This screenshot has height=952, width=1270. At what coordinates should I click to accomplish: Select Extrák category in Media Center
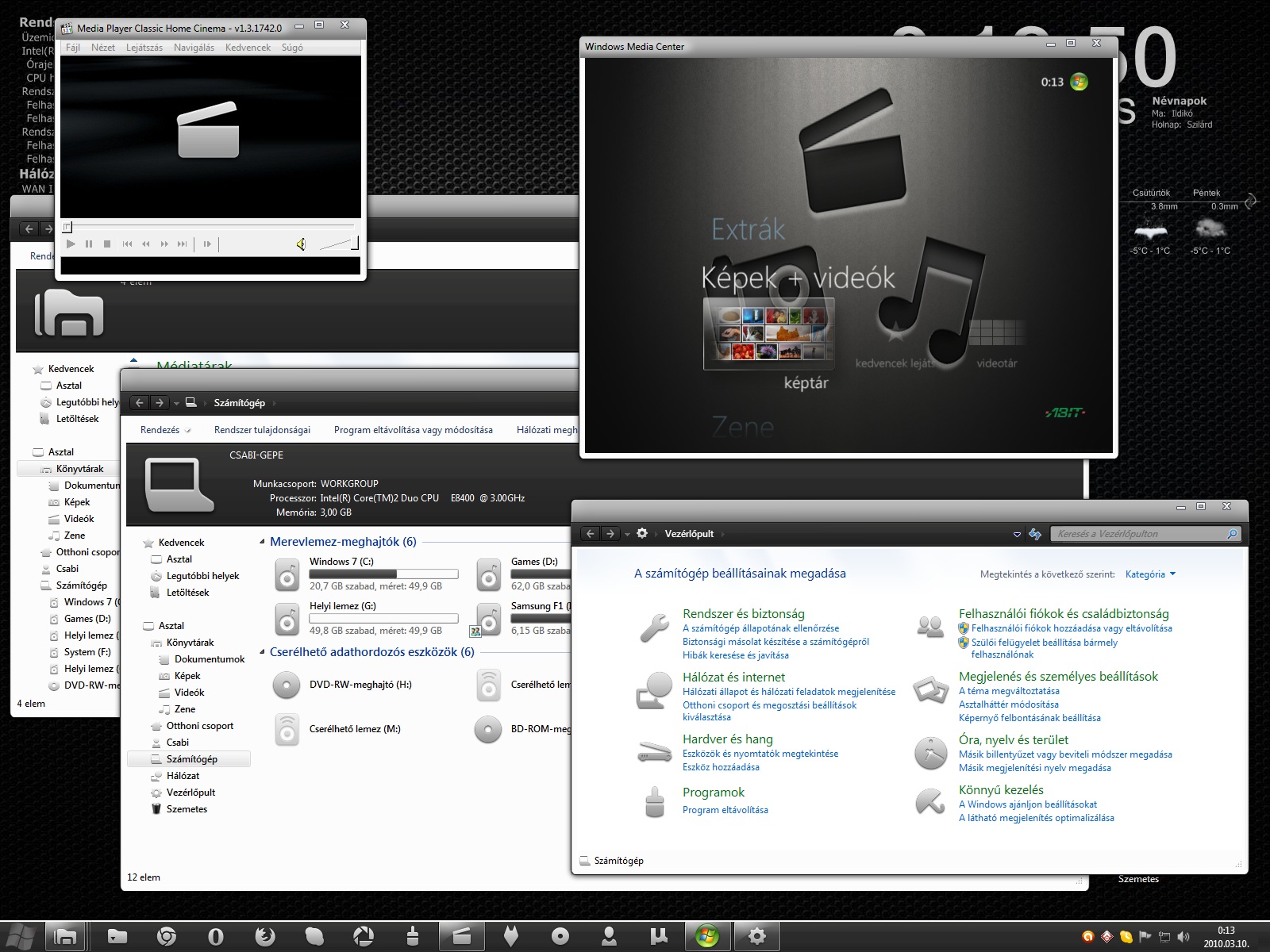(748, 230)
